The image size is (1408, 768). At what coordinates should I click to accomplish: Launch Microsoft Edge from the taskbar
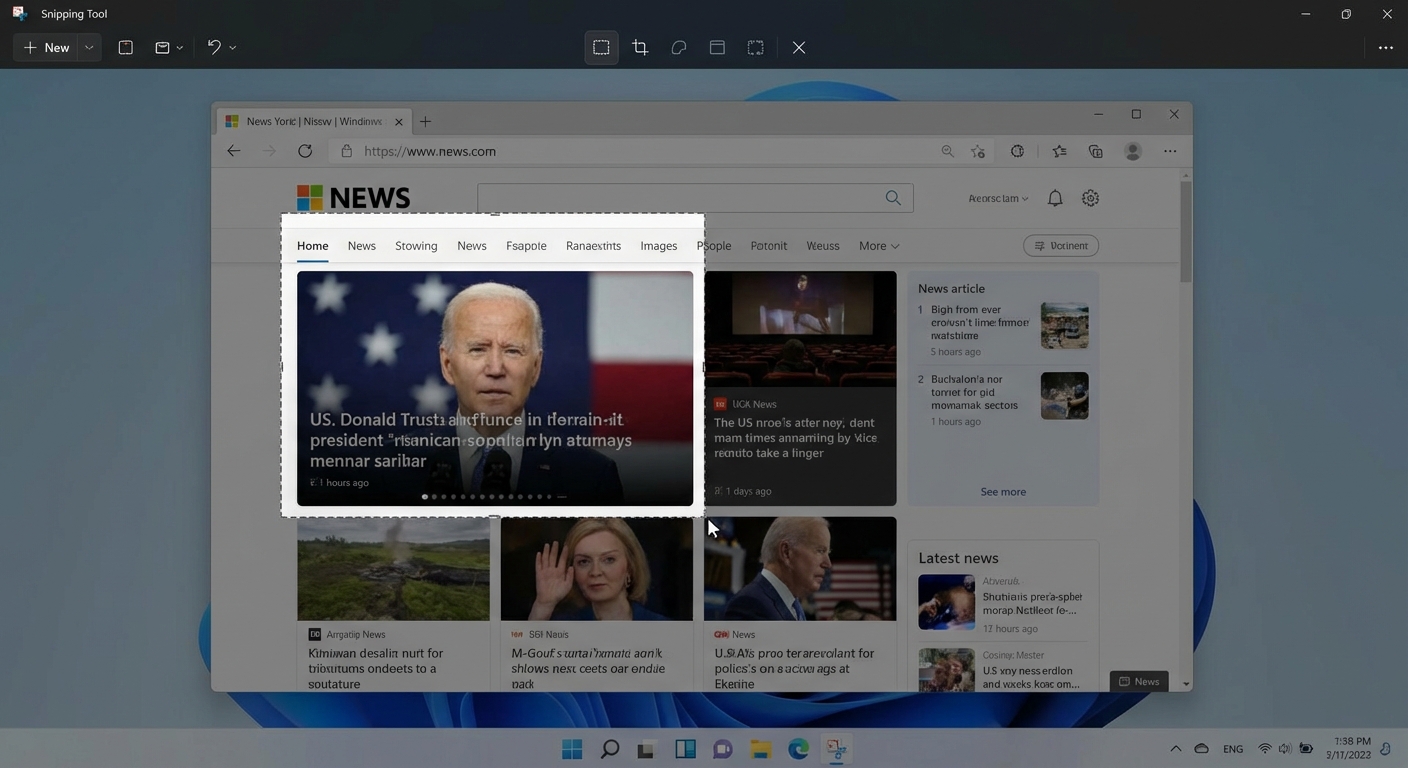pos(799,747)
